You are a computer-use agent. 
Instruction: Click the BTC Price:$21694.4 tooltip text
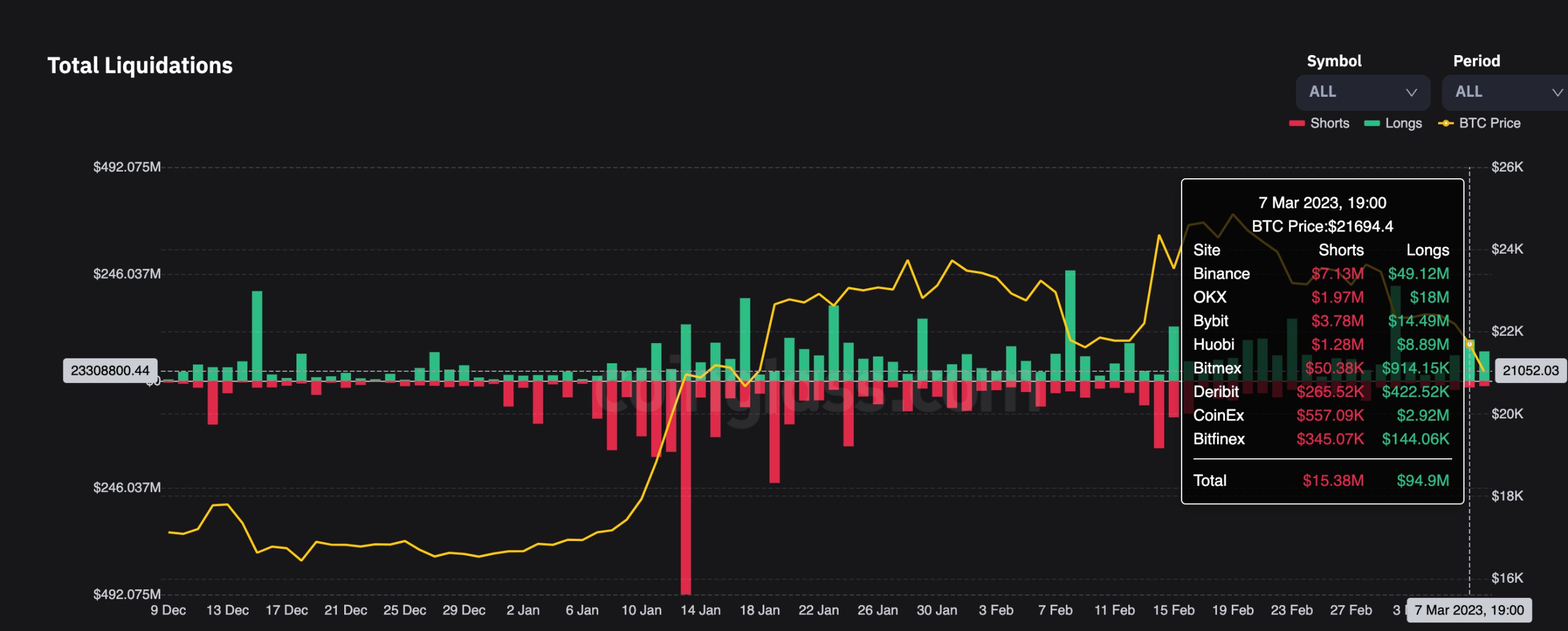pyautogui.click(x=1322, y=227)
